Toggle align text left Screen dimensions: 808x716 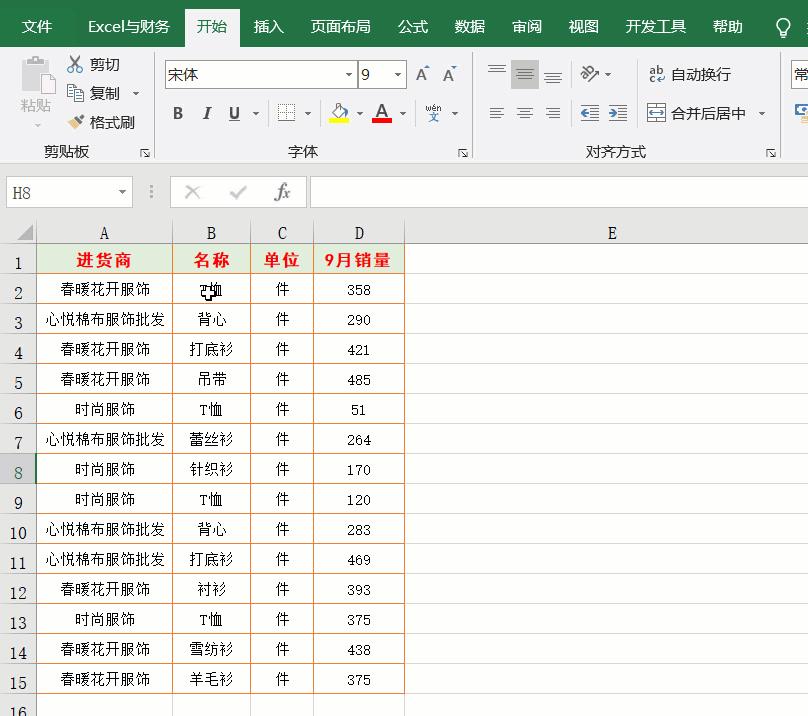[497, 113]
